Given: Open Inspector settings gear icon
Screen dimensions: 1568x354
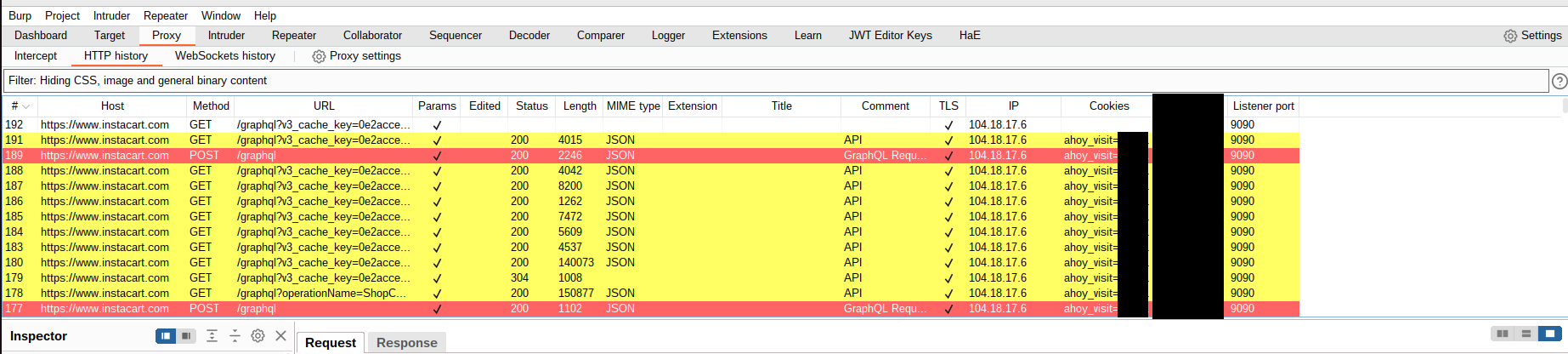Looking at the screenshot, I should [258, 336].
